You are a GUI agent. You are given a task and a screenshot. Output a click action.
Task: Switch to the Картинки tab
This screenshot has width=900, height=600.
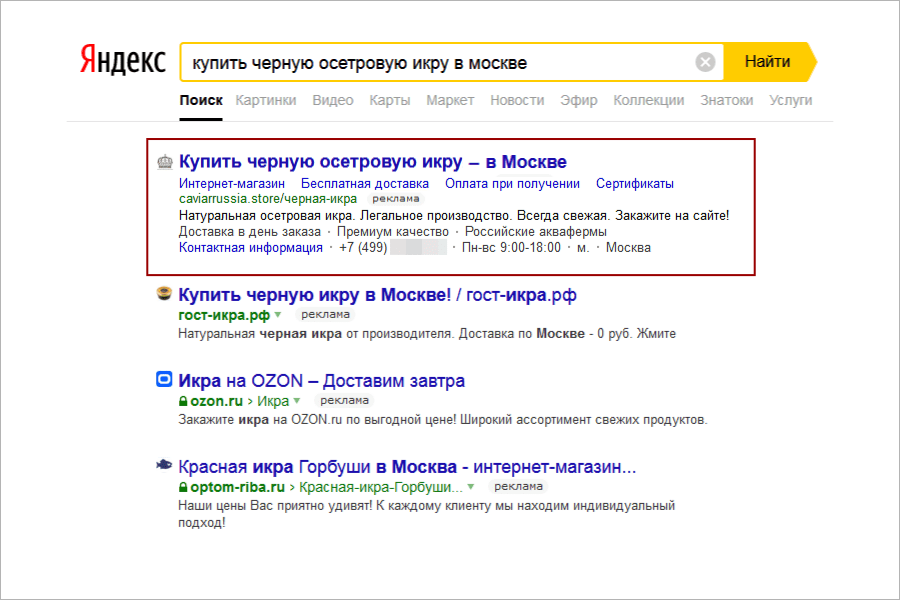click(266, 100)
